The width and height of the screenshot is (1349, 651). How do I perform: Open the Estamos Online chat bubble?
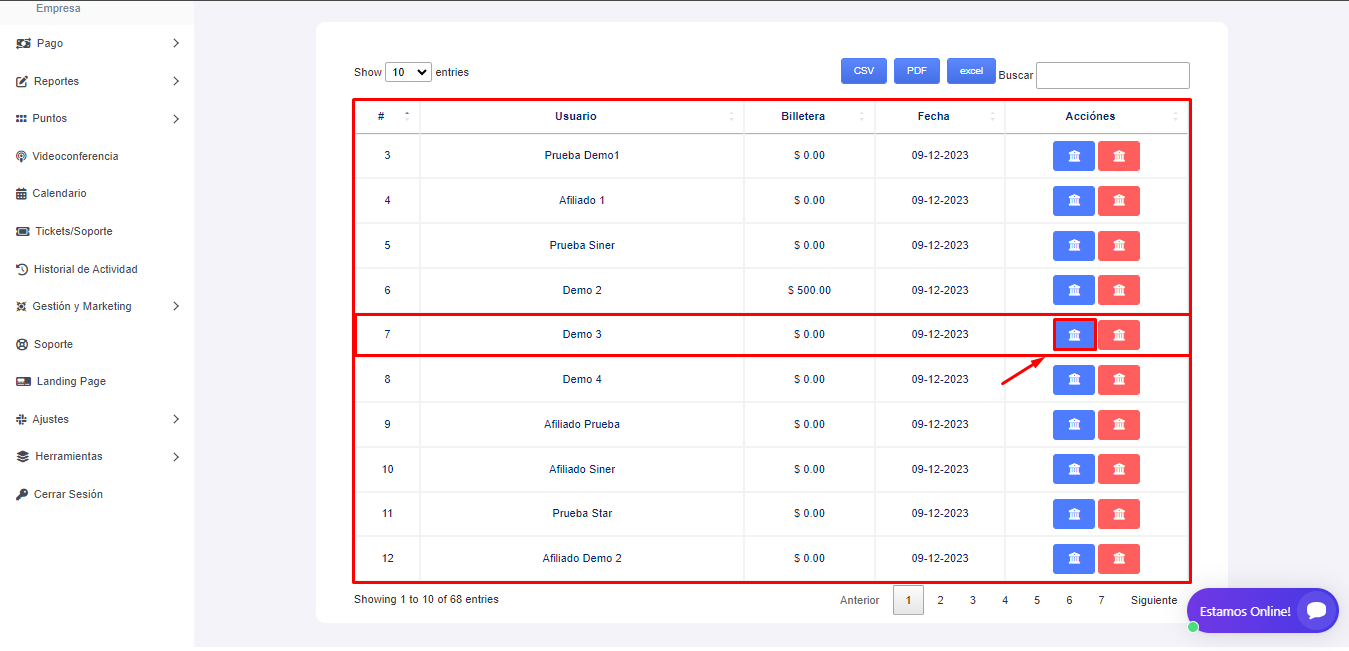1262,610
